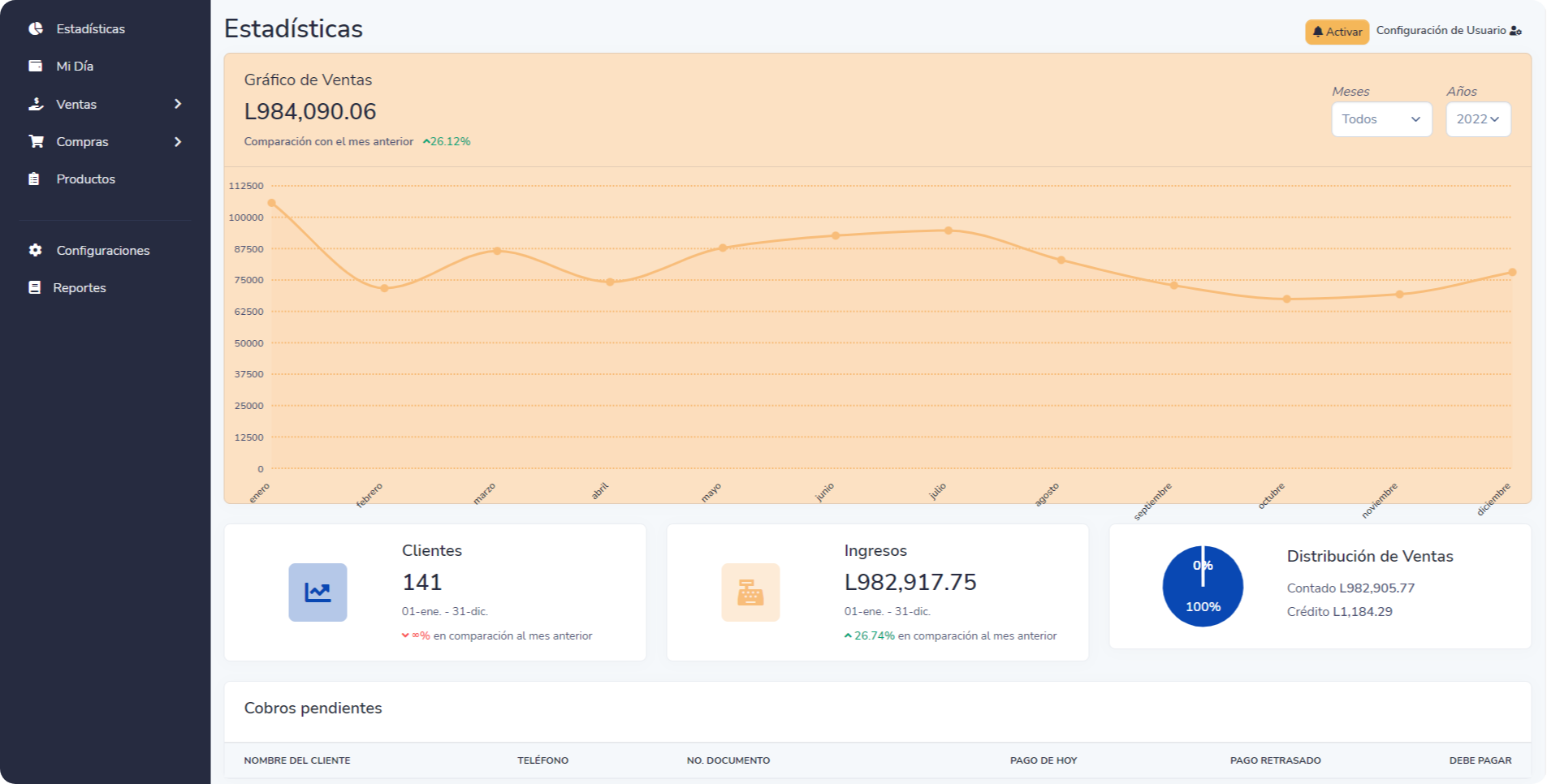Click the PAGO RETRASADO column header
The image size is (1547, 784).
point(1275,760)
